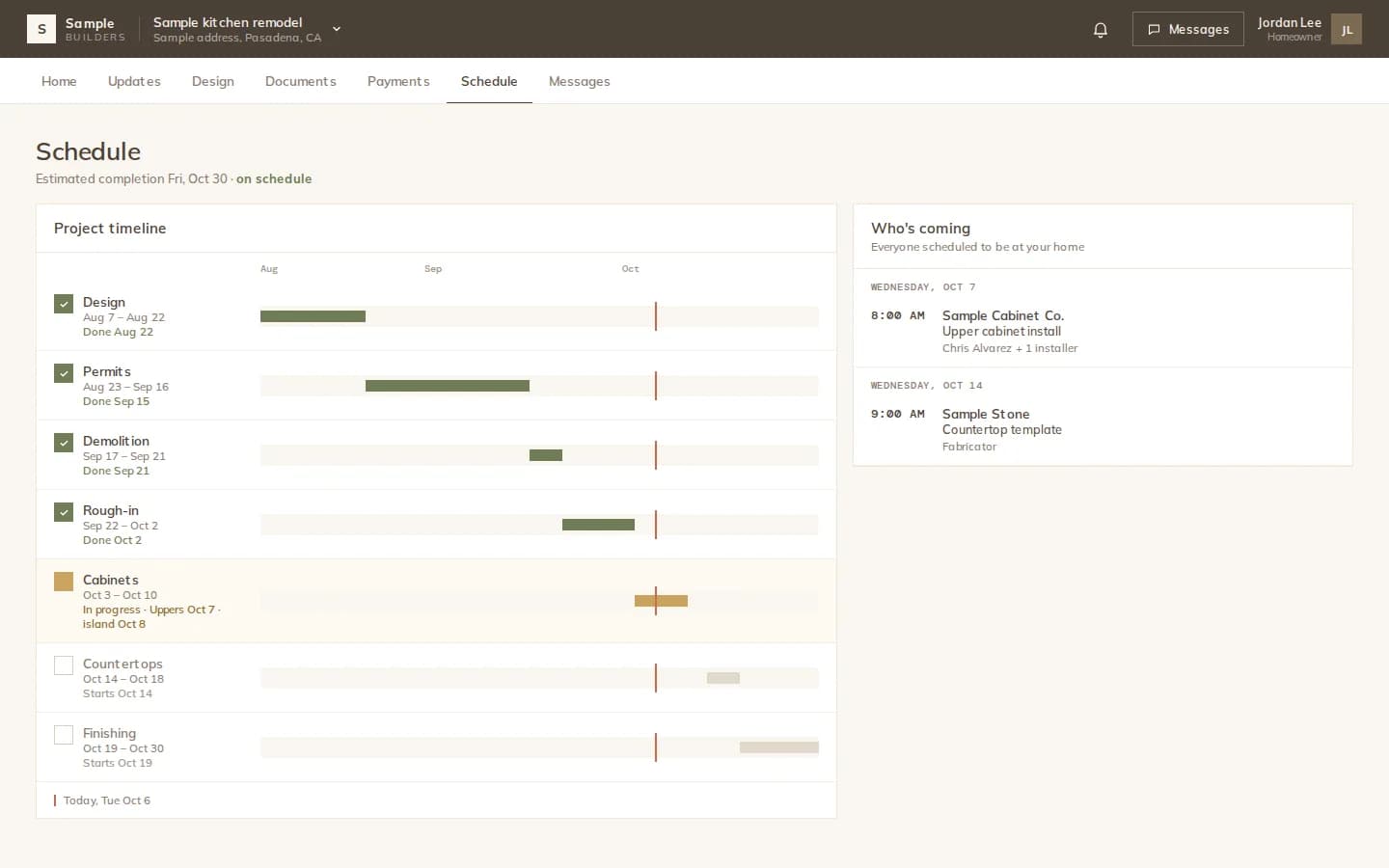Click 'Sample kitchen remodel' project title
Image resolution: width=1389 pixels, height=868 pixels.
(x=228, y=22)
